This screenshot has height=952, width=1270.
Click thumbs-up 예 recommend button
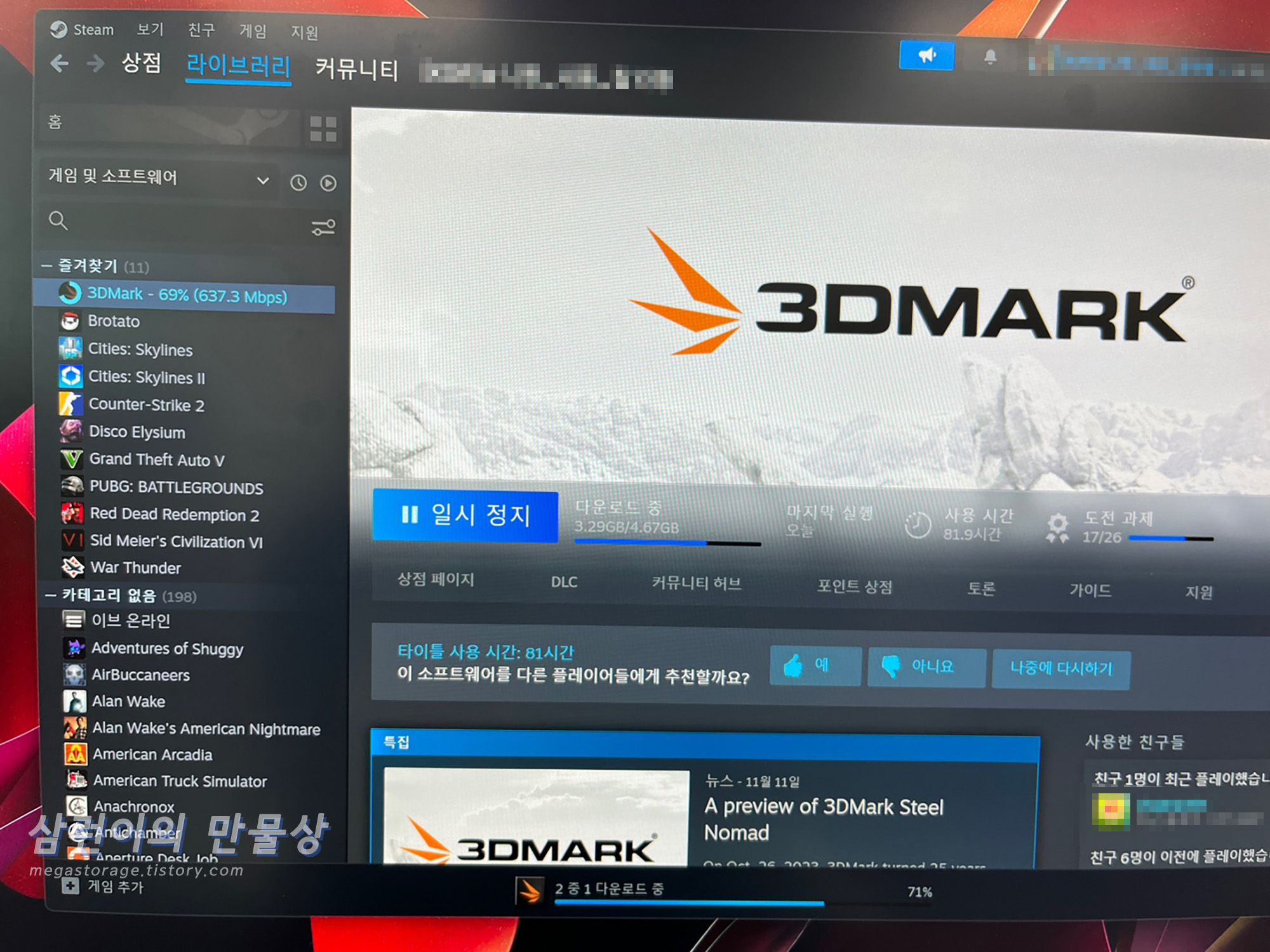815,666
